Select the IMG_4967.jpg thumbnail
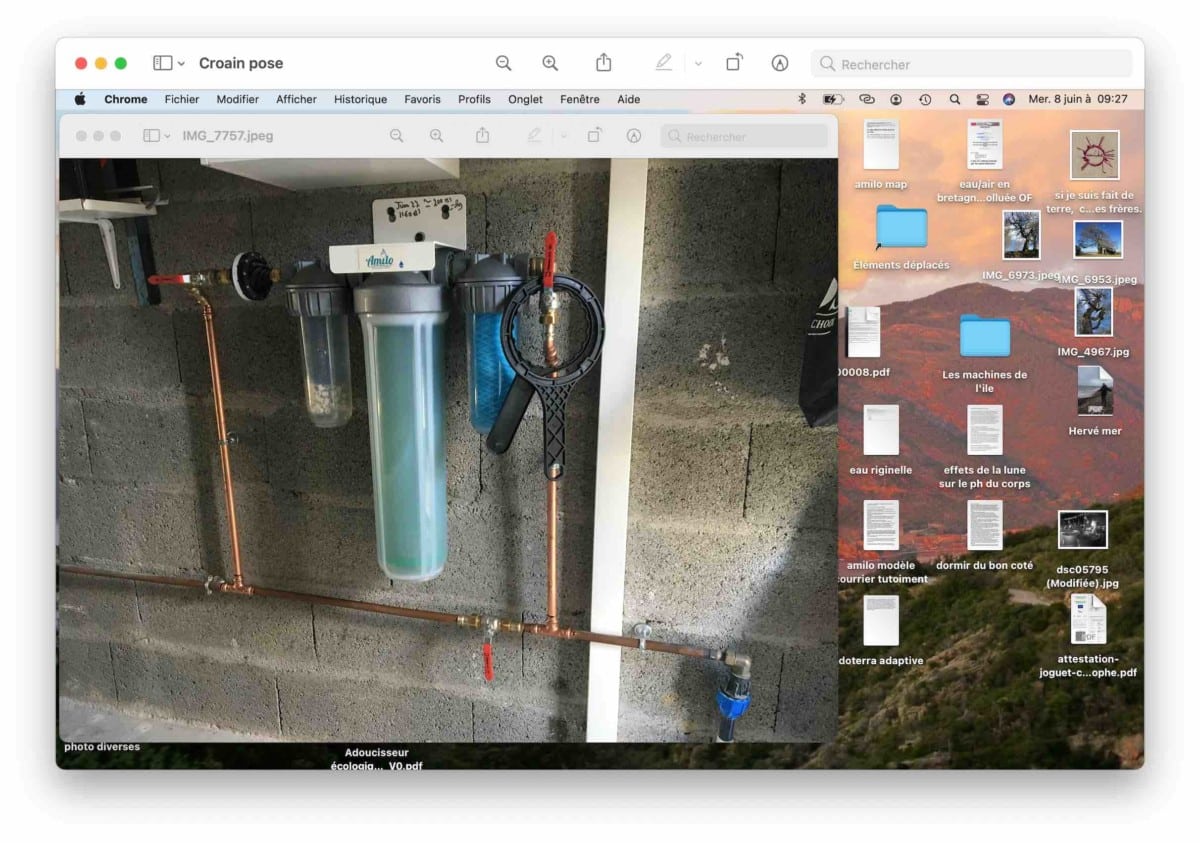Image resolution: width=1200 pixels, height=843 pixels. tap(1094, 311)
